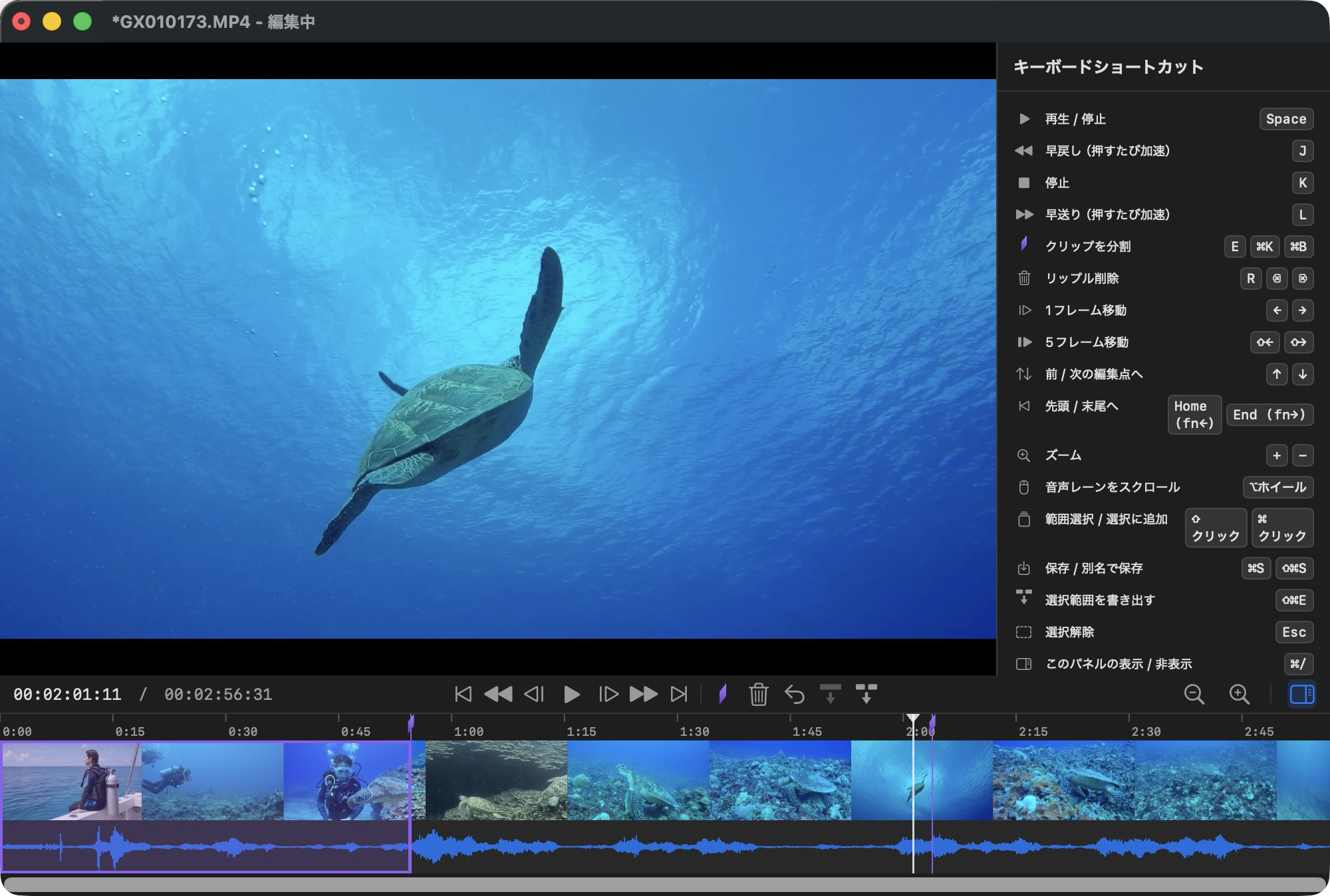Click the Home (fn←) key badge

pos(1194,415)
